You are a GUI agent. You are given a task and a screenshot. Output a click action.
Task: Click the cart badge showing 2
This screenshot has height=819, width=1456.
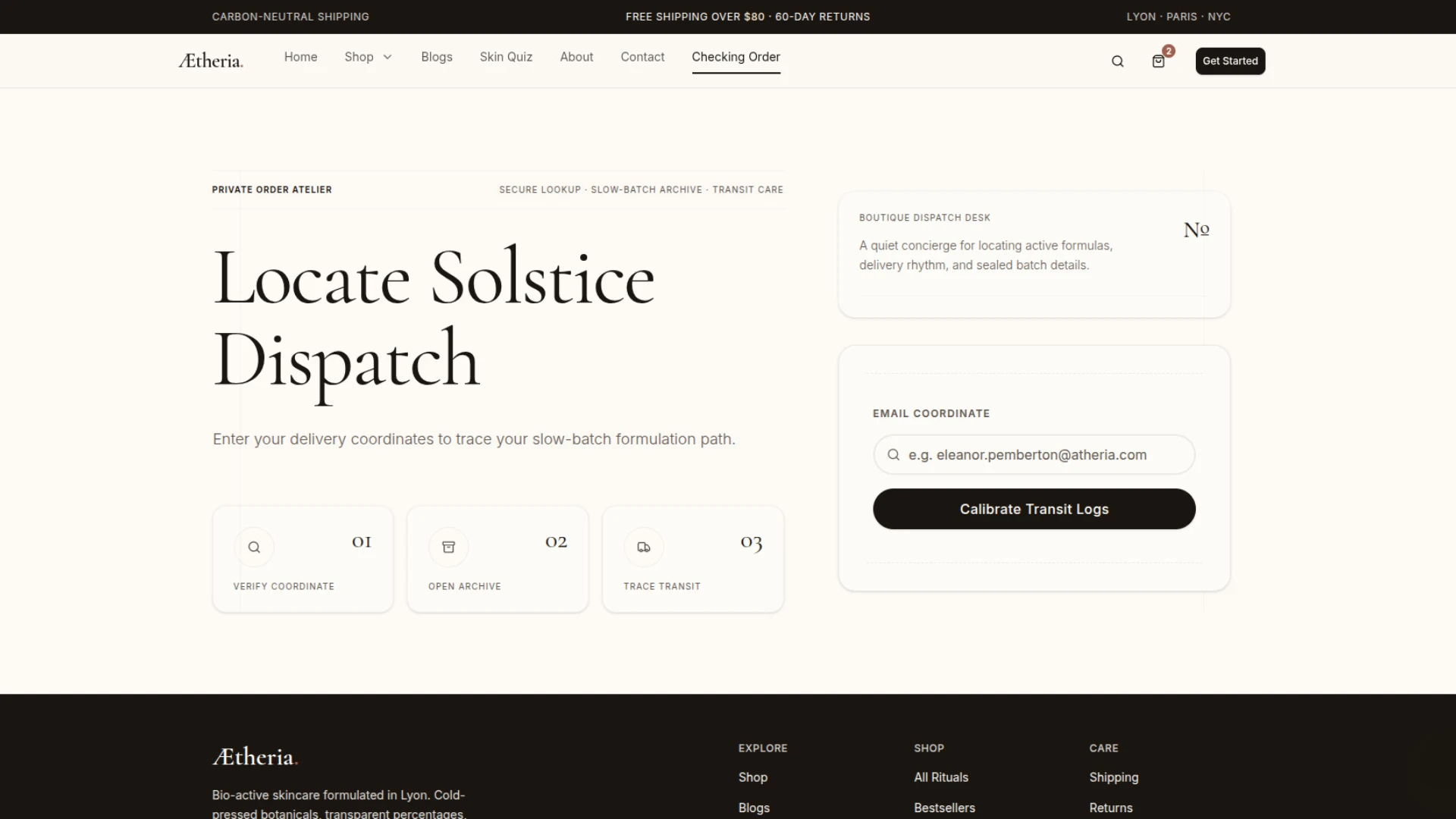coord(1169,51)
